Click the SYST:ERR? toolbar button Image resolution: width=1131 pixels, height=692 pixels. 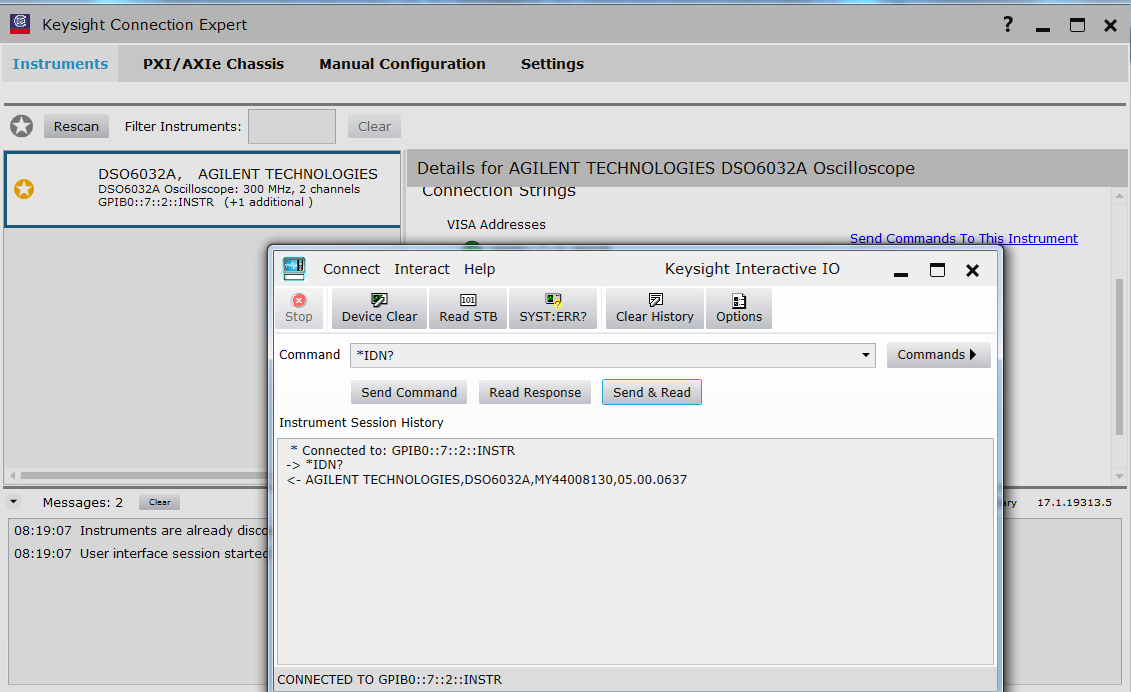(x=553, y=308)
